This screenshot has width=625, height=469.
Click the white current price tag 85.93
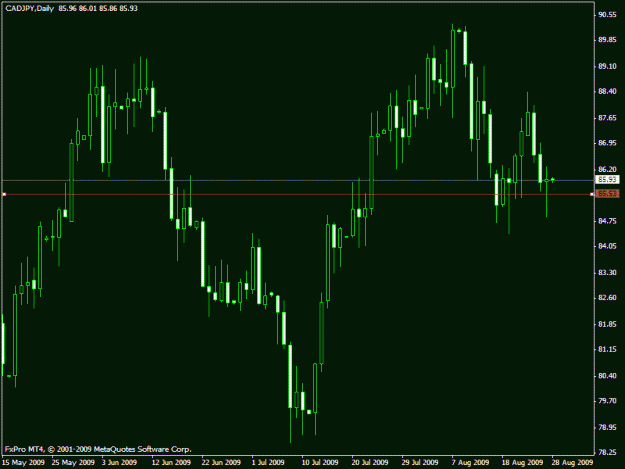(607, 180)
